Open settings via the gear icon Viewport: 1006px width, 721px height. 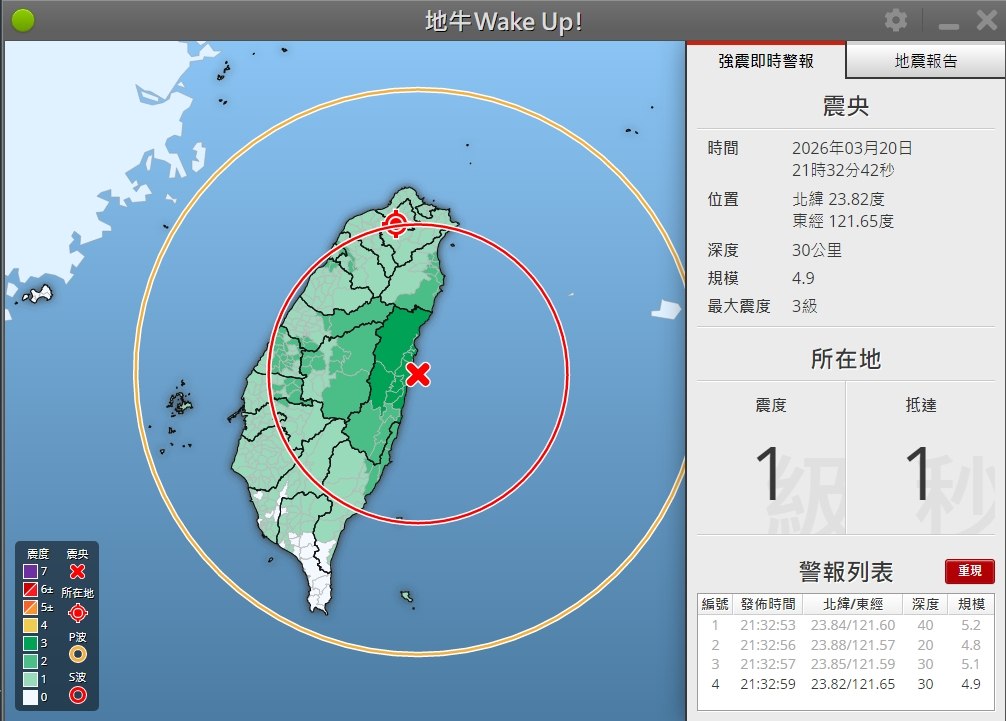pos(896,21)
